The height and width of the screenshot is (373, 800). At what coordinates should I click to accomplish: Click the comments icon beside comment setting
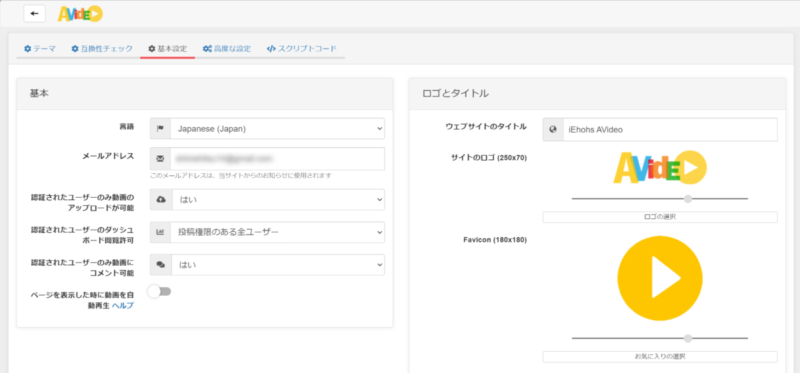[161, 265]
